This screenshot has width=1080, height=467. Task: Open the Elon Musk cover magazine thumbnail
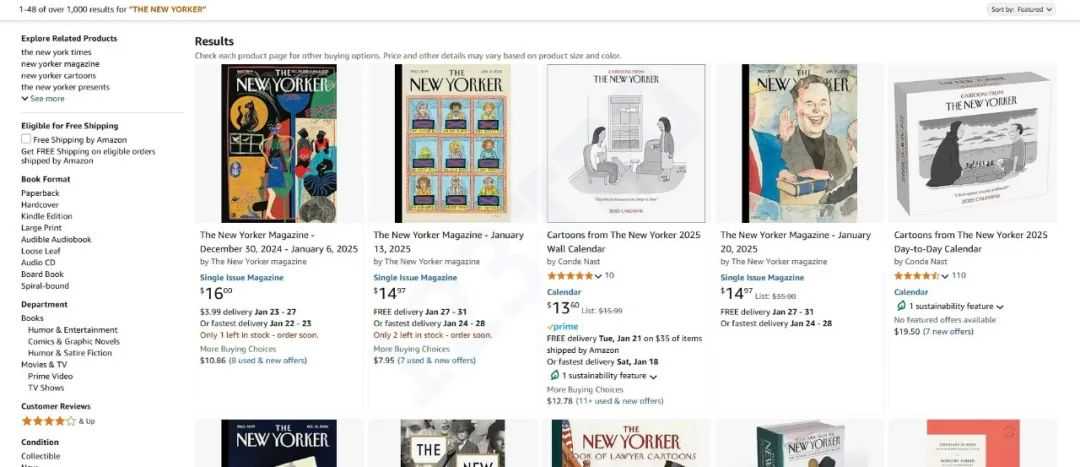click(x=799, y=143)
